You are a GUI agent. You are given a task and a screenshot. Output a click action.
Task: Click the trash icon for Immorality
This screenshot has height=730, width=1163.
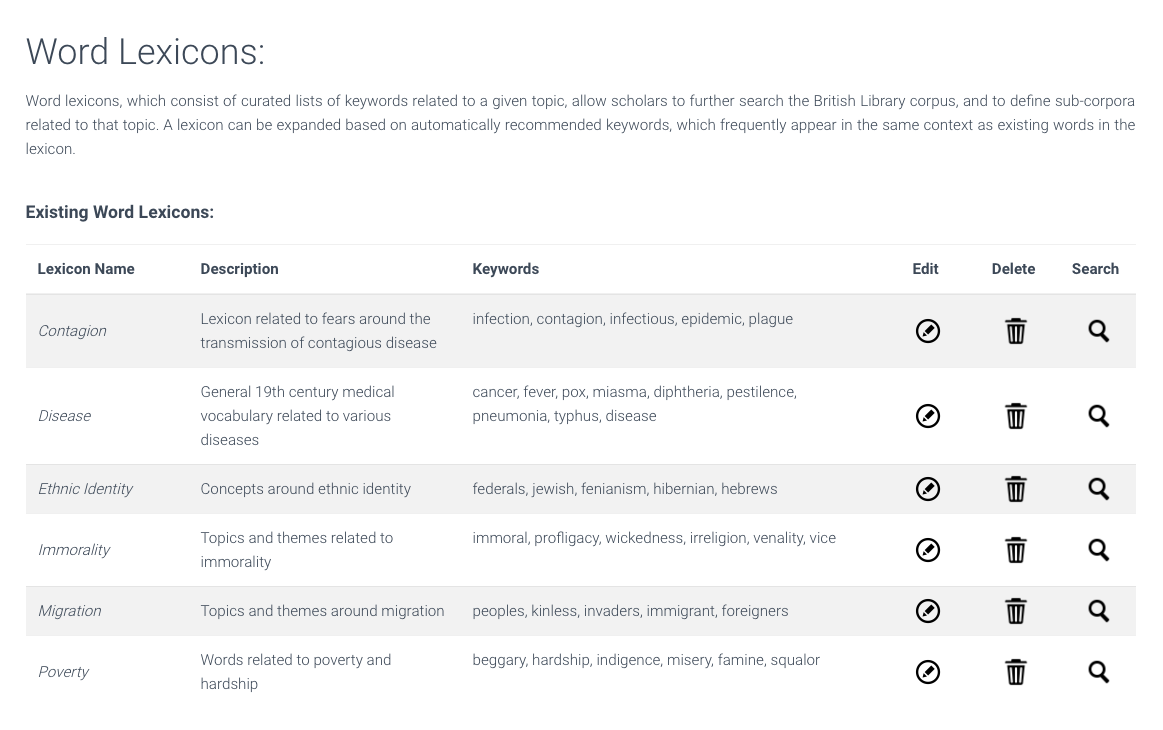[1015, 550]
